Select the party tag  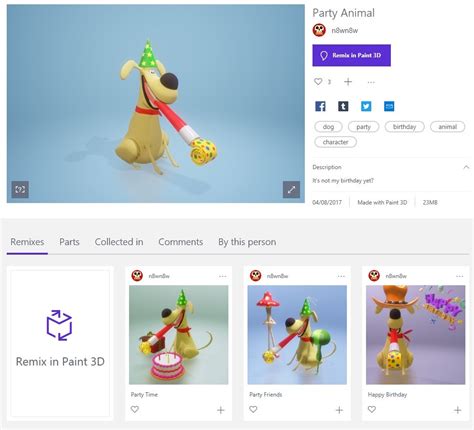pyautogui.click(x=363, y=127)
